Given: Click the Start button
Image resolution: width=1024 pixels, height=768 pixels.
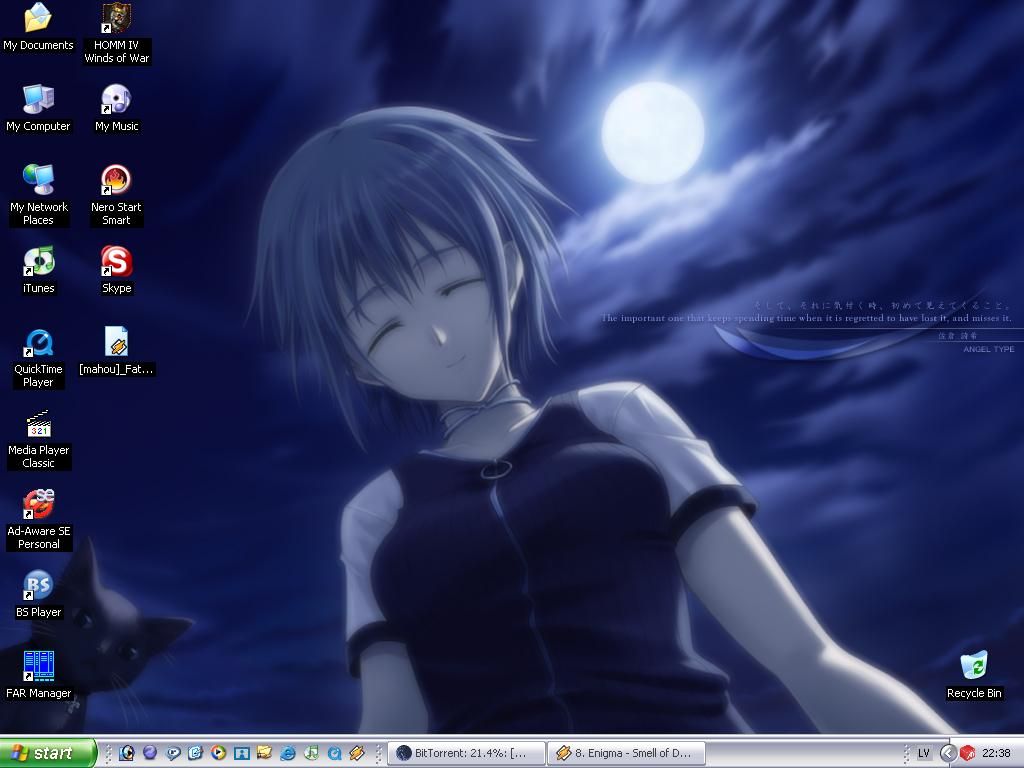Looking at the screenshot, I should (x=48, y=753).
